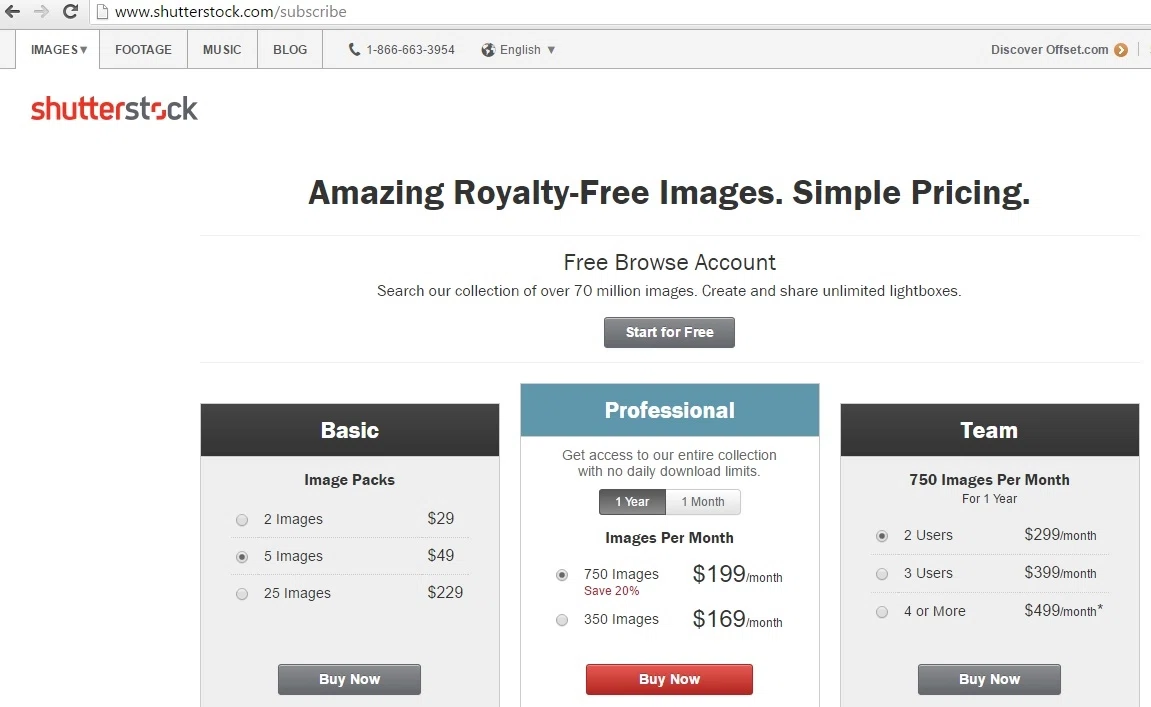Click the Images Per Month label
The height and width of the screenshot is (707, 1151).
(669, 537)
